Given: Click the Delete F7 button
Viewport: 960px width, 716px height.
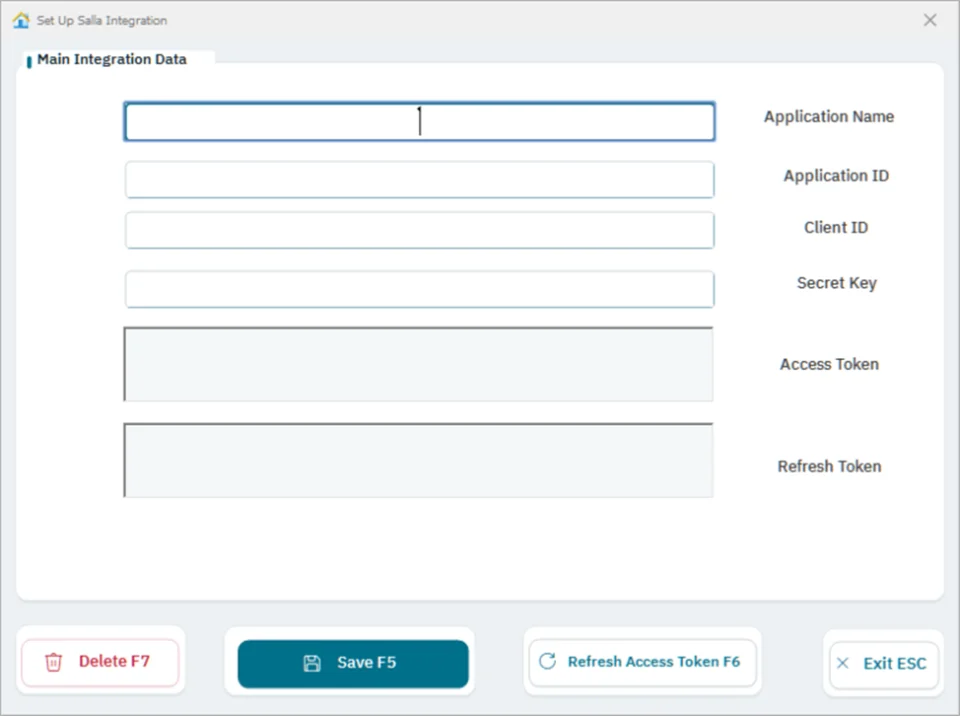Looking at the screenshot, I should pos(100,662).
